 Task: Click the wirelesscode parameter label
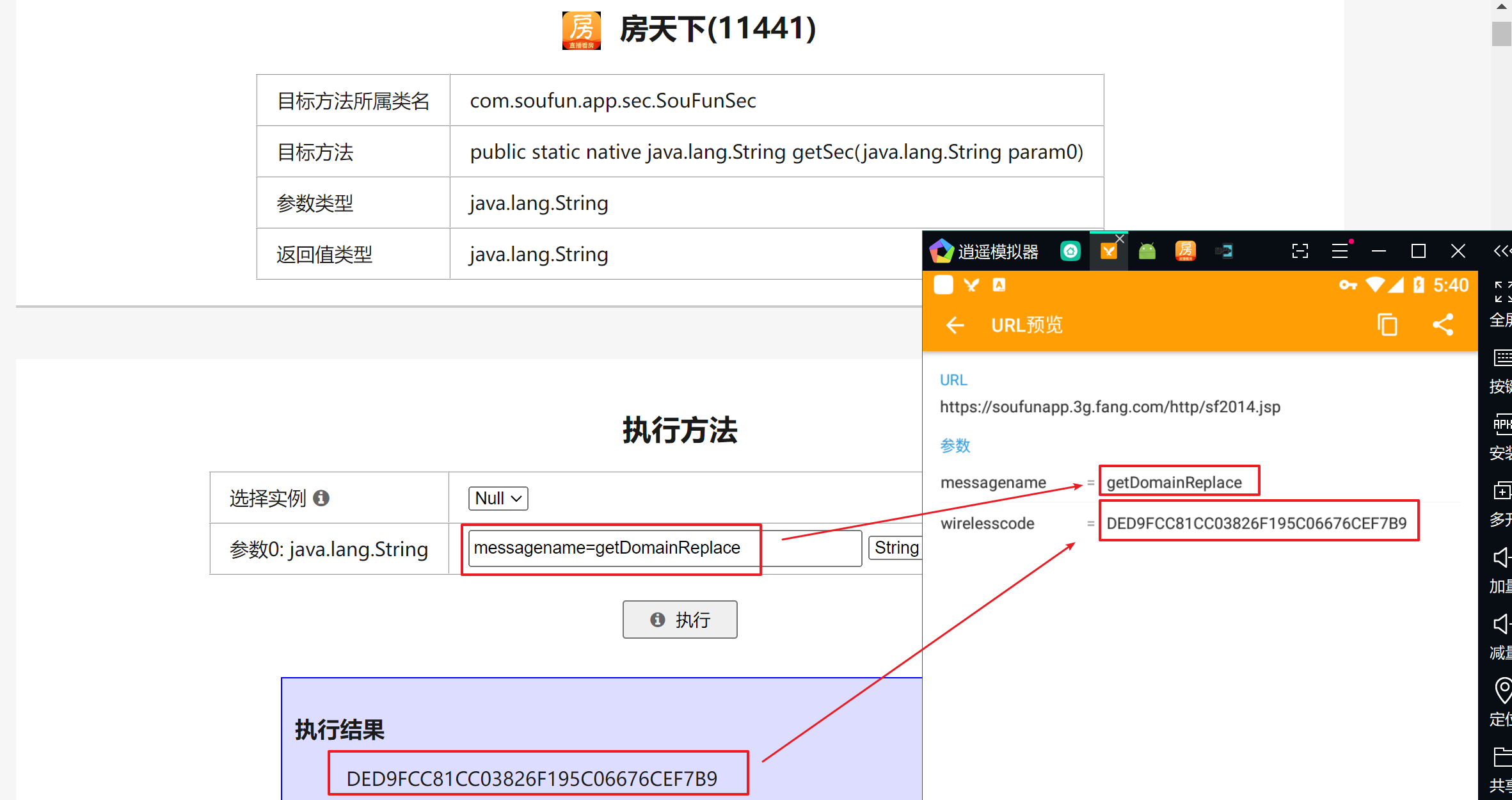[x=987, y=524]
